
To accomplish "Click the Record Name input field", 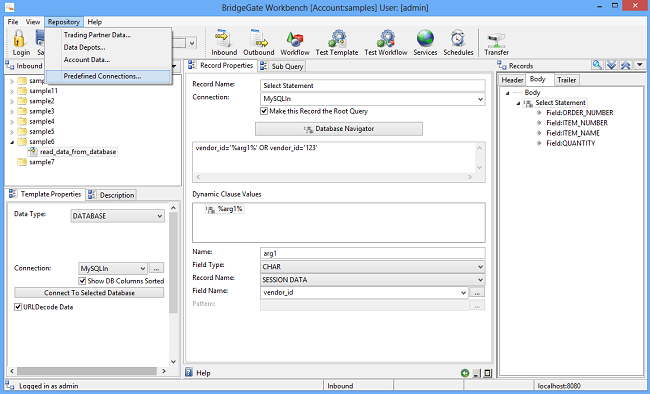I will point(373,86).
